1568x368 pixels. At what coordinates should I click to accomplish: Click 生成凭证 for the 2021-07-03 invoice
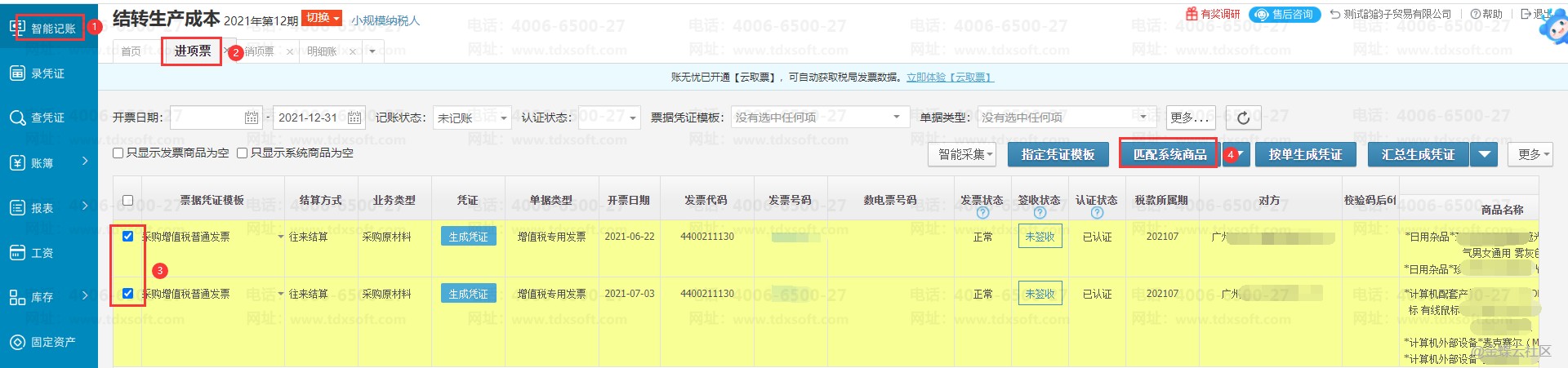[468, 294]
